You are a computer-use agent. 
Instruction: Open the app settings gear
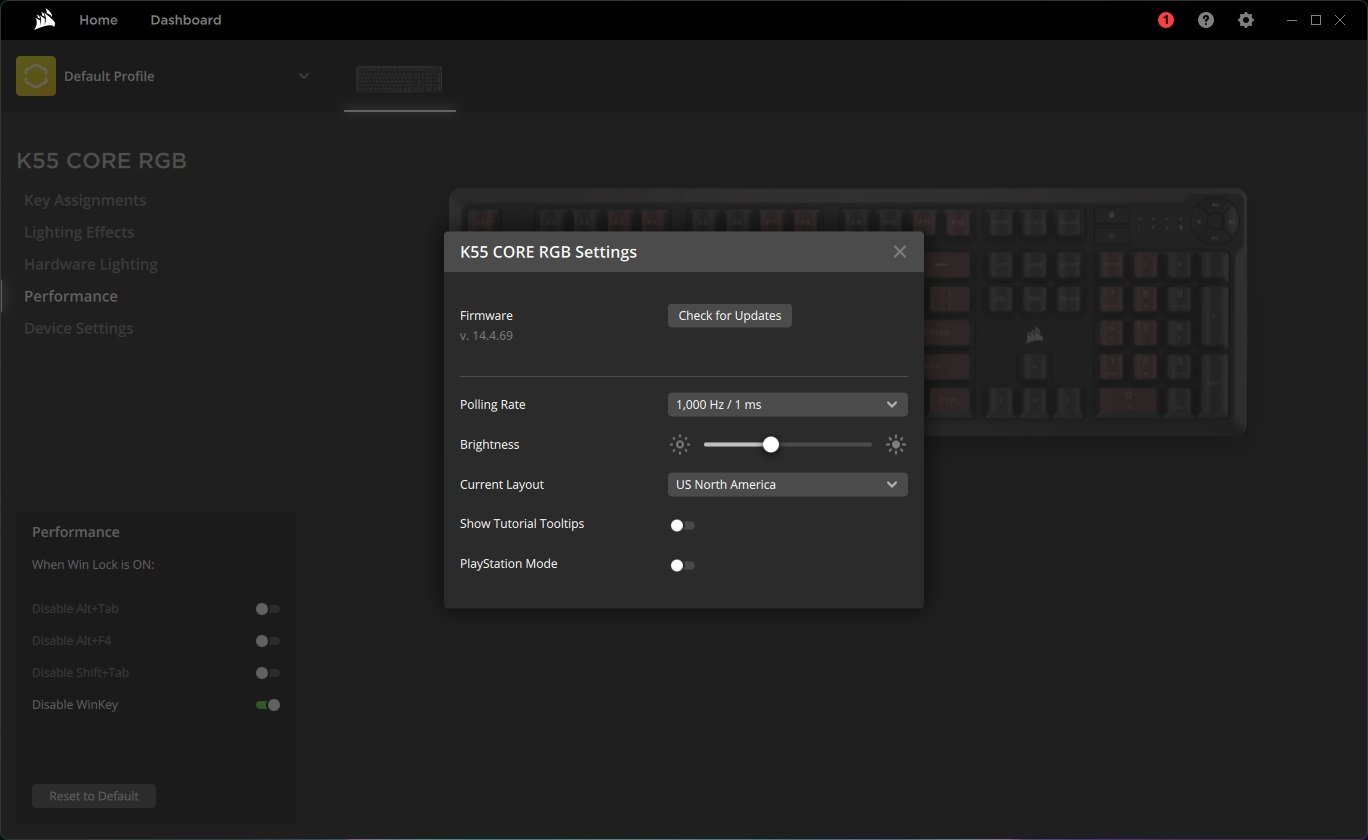point(1246,20)
